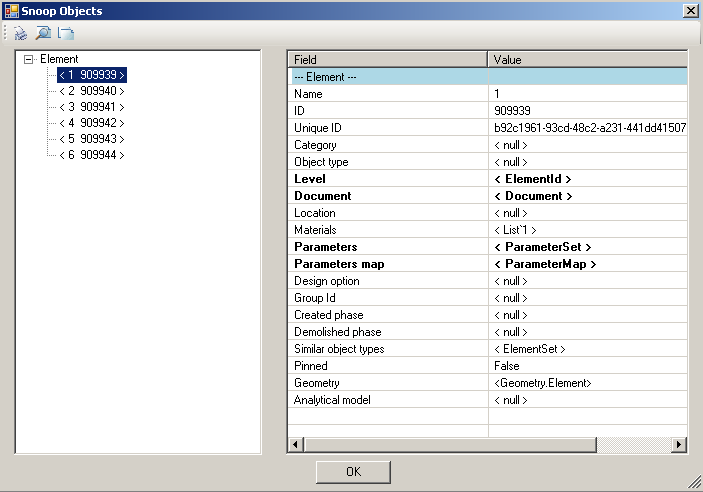Click the Unique ID field label
Image resolution: width=703 pixels, height=492 pixels.
pyautogui.click(x=318, y=128)
